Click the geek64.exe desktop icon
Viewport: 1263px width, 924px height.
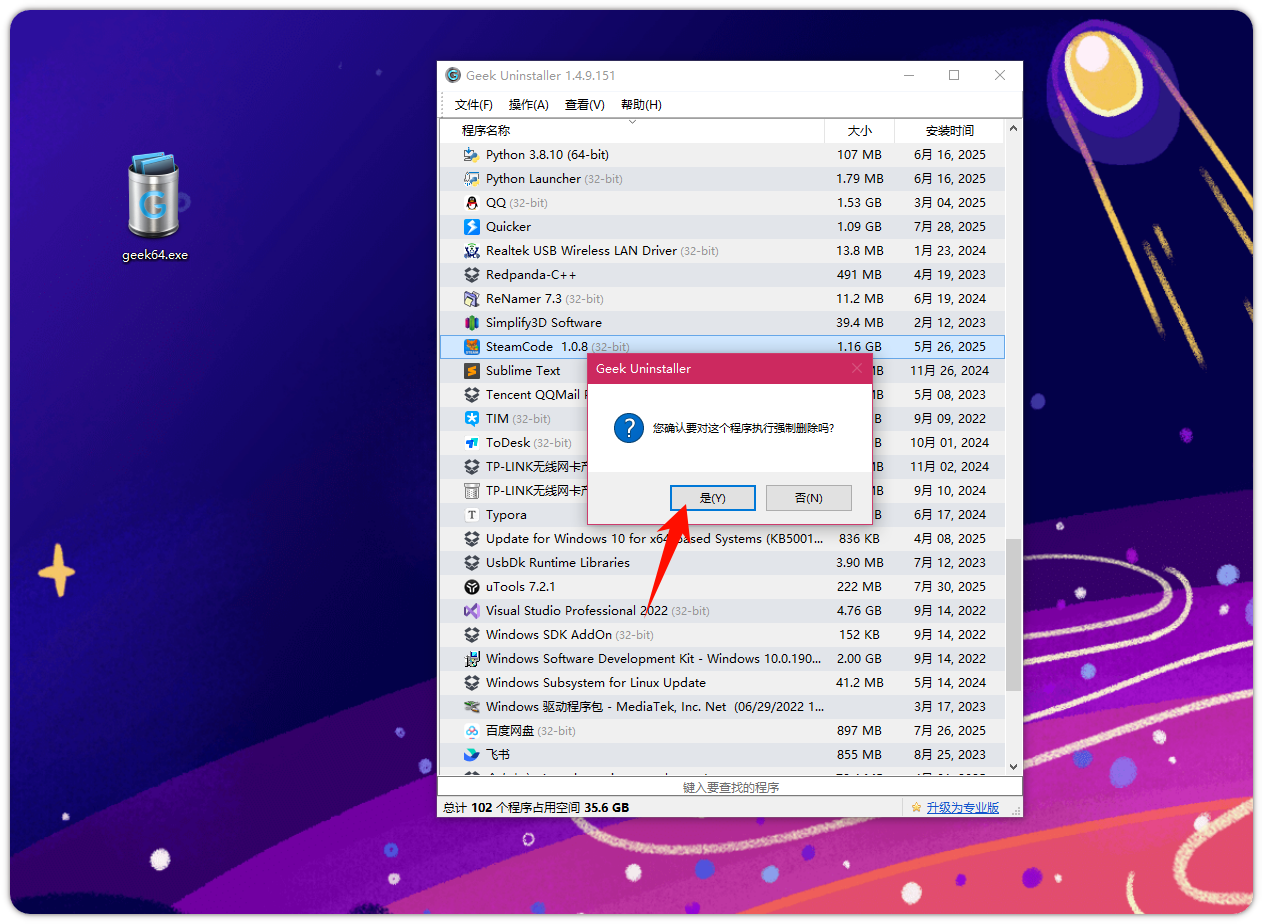[153, 207]
